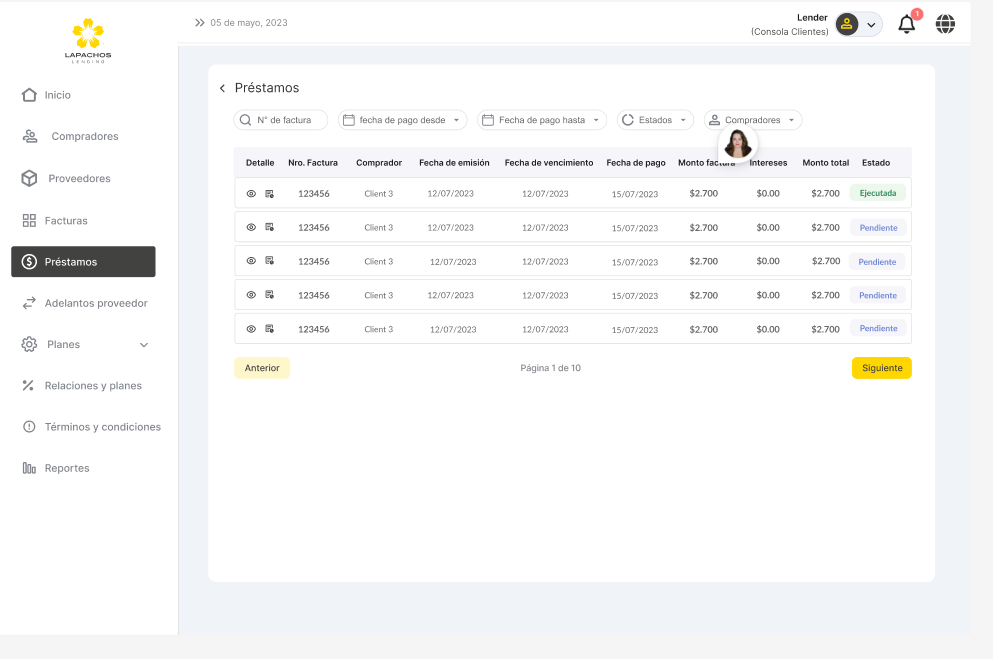View details via eye icon, second row
The image size is (993, 659).
(251, 227)
